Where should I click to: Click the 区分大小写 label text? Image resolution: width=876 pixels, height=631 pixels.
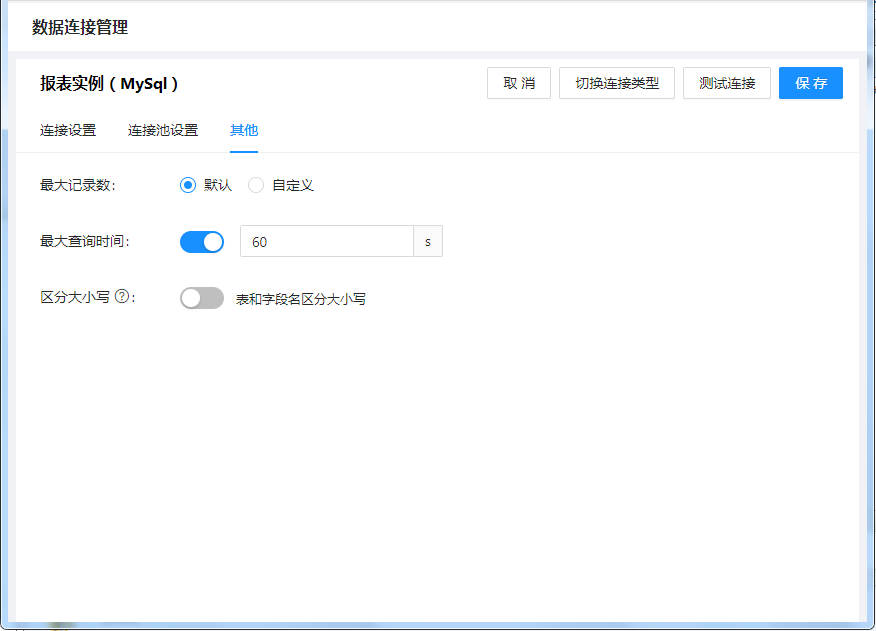[x=75, y=298]
